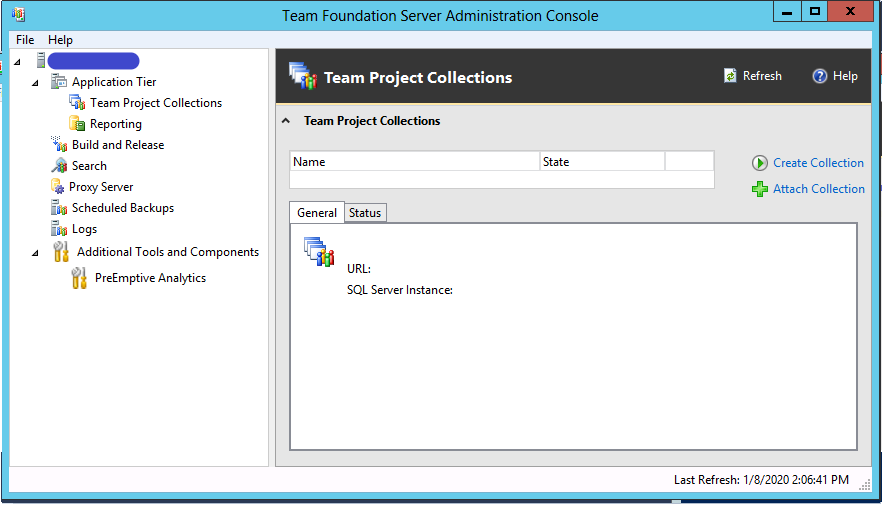
Task: Click the Create Collection link
Action: (818, 163)
